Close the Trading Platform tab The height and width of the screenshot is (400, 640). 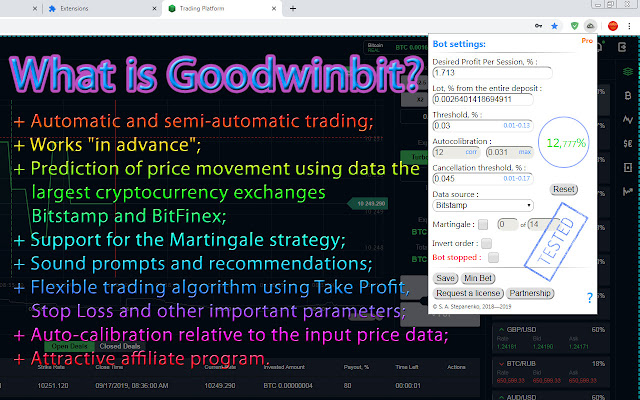pos(274,8)
